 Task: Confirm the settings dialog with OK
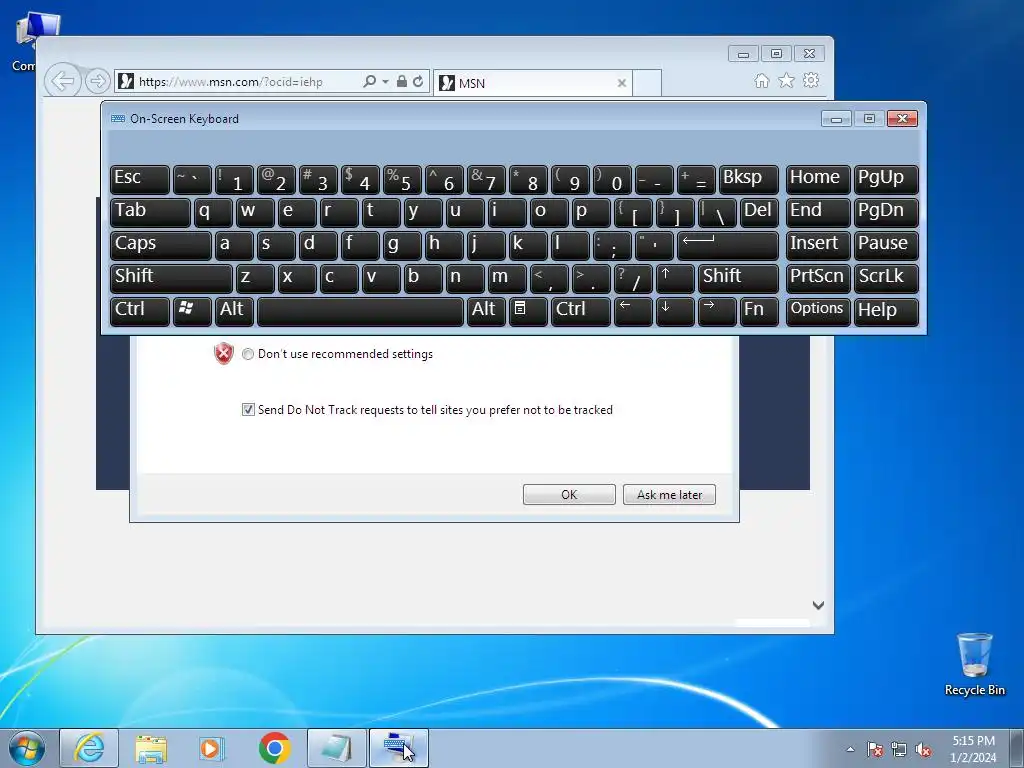569,494
